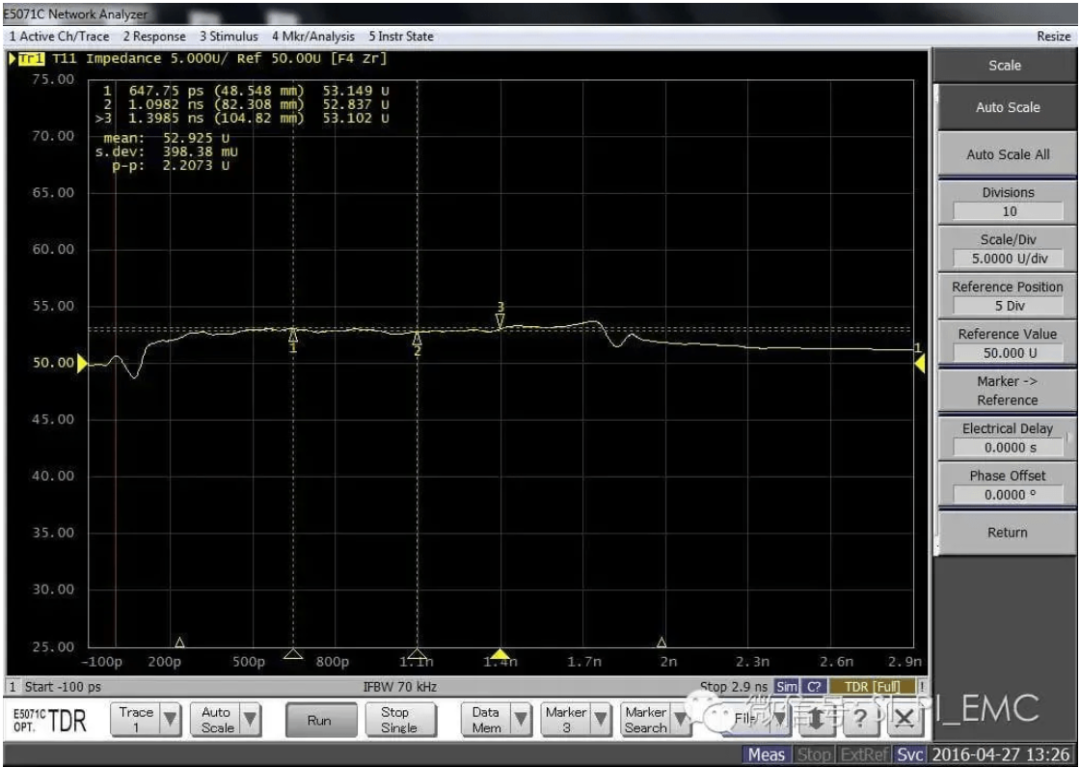The height and width of the screenshot is (767, 1080).
Task: Expand the Trace 1 dropdown arrow
Action: tap(170, 719)
